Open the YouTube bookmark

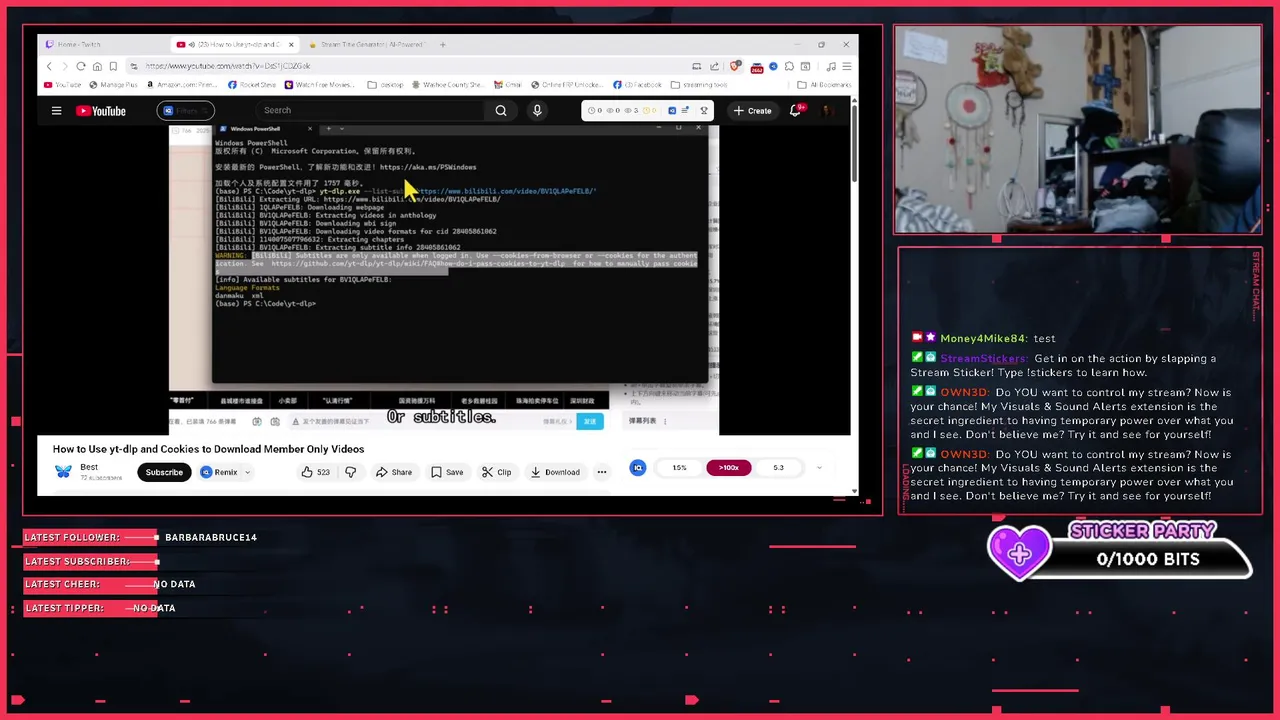point(63,85)
